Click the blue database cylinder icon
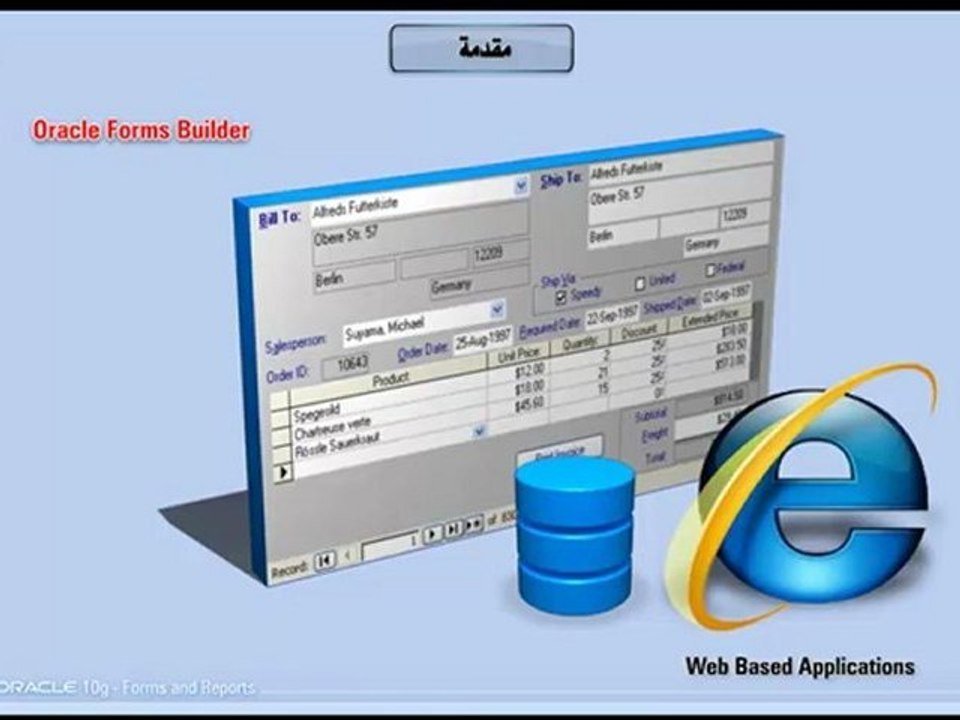Image resolution: width=960 pixels, height=720 pixels. (x=574, y=535)
